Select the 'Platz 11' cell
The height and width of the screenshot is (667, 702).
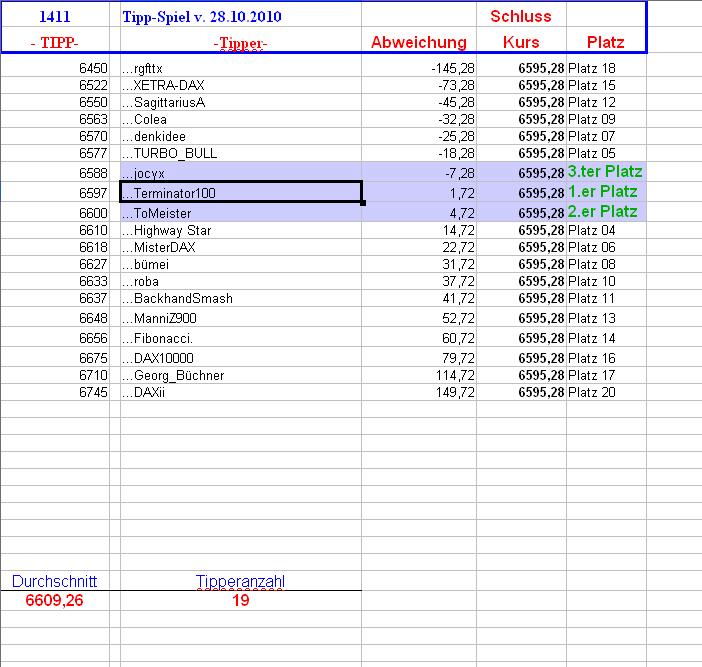[x=591, y=298]
